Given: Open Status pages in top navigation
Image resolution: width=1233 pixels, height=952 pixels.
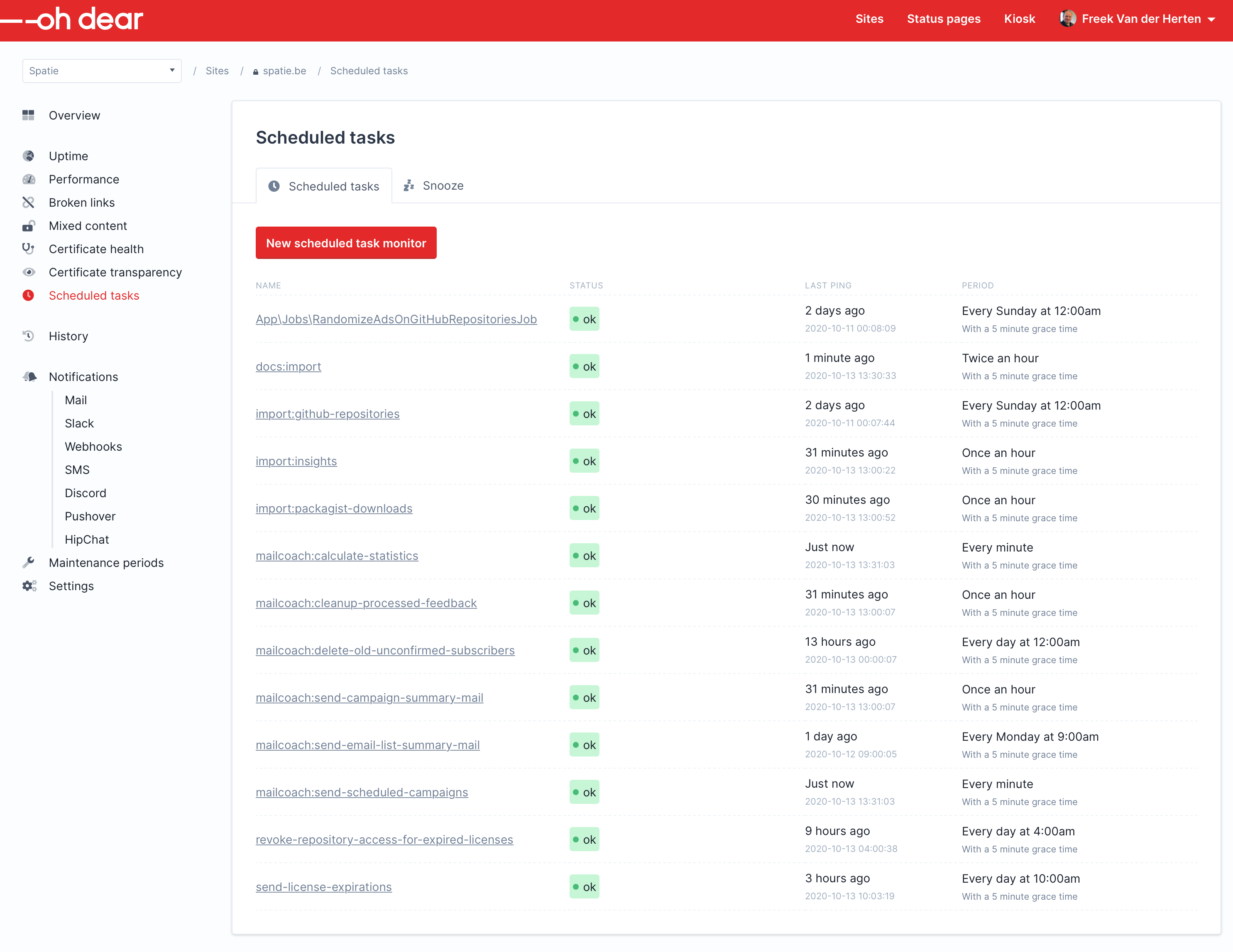Looking at the screenshot, I should tap(943, 19).
